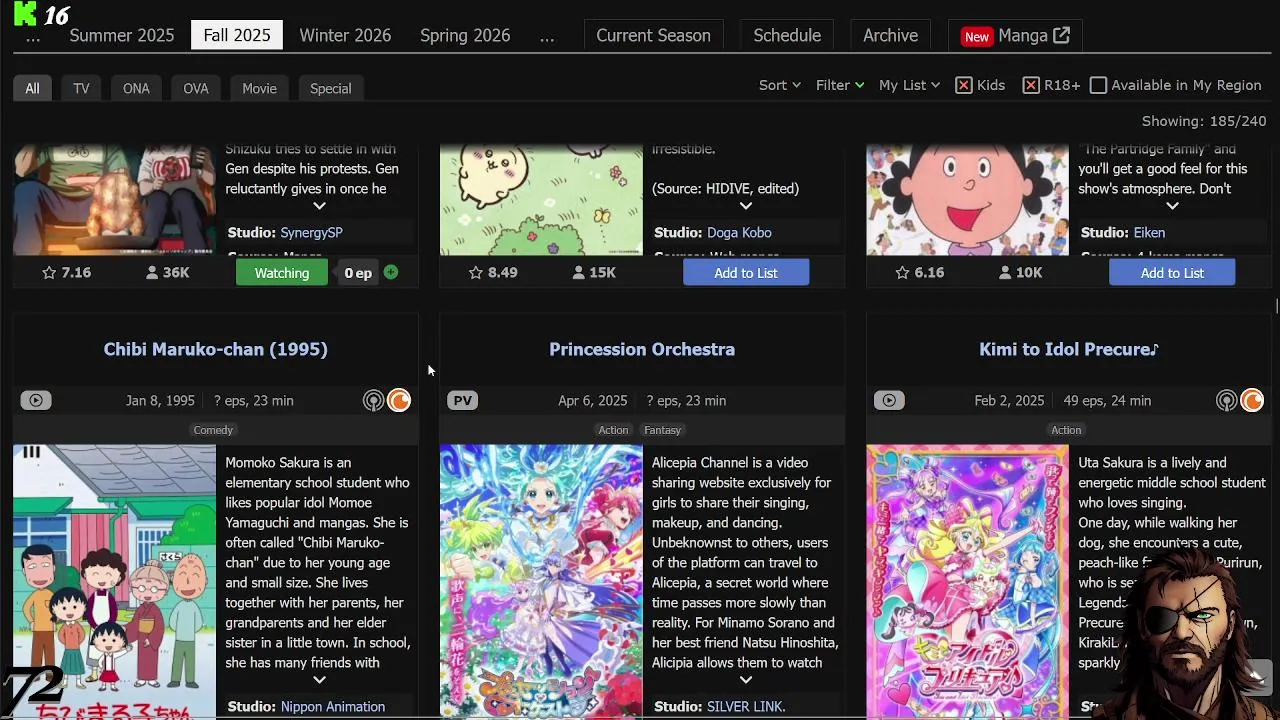Click members icon beside 10K

tap(1006, 272)
